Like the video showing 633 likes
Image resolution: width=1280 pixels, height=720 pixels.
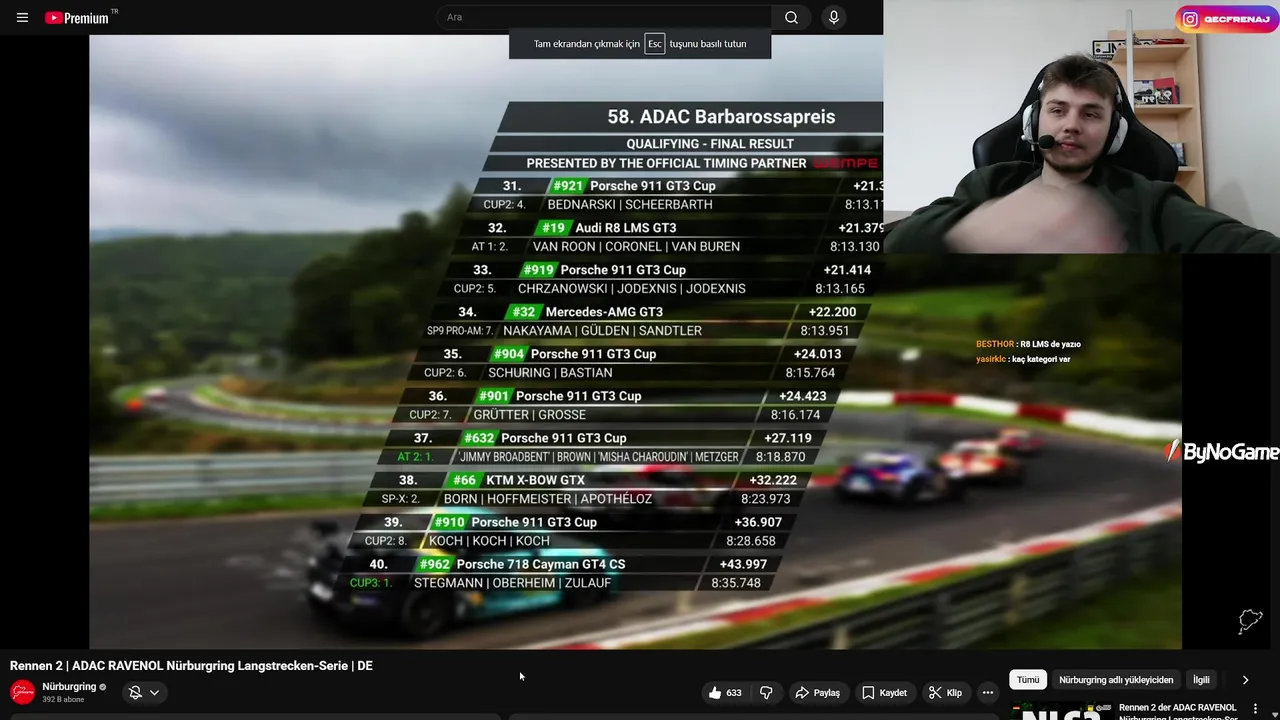click(x=725, y=692)
